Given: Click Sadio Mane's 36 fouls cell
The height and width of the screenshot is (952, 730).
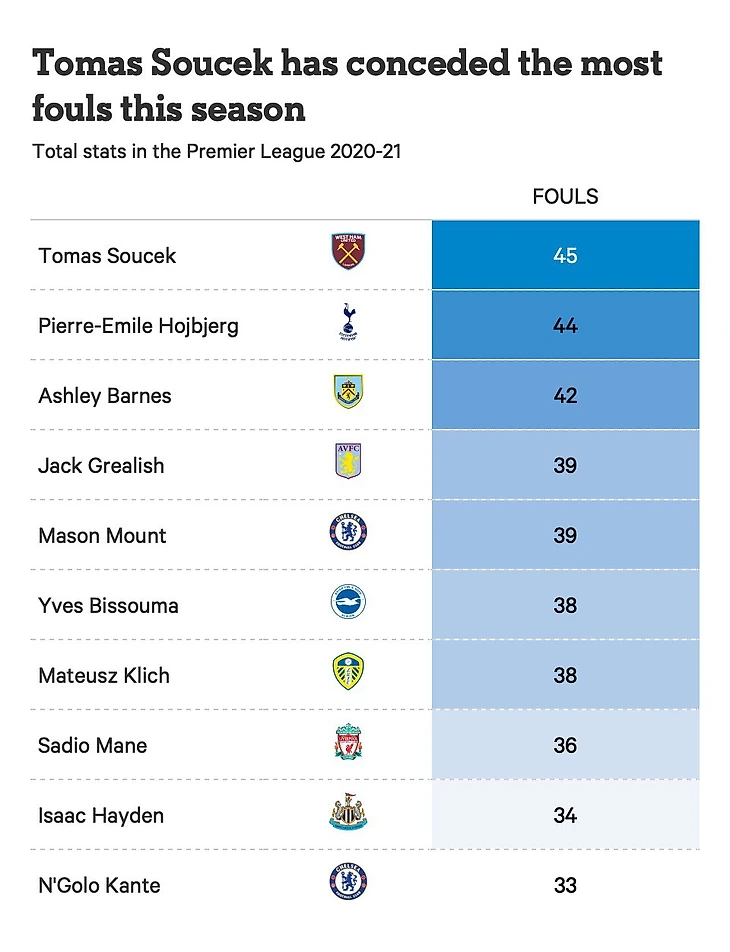Looking at the screenshot, I should click(x=565, y=746).
